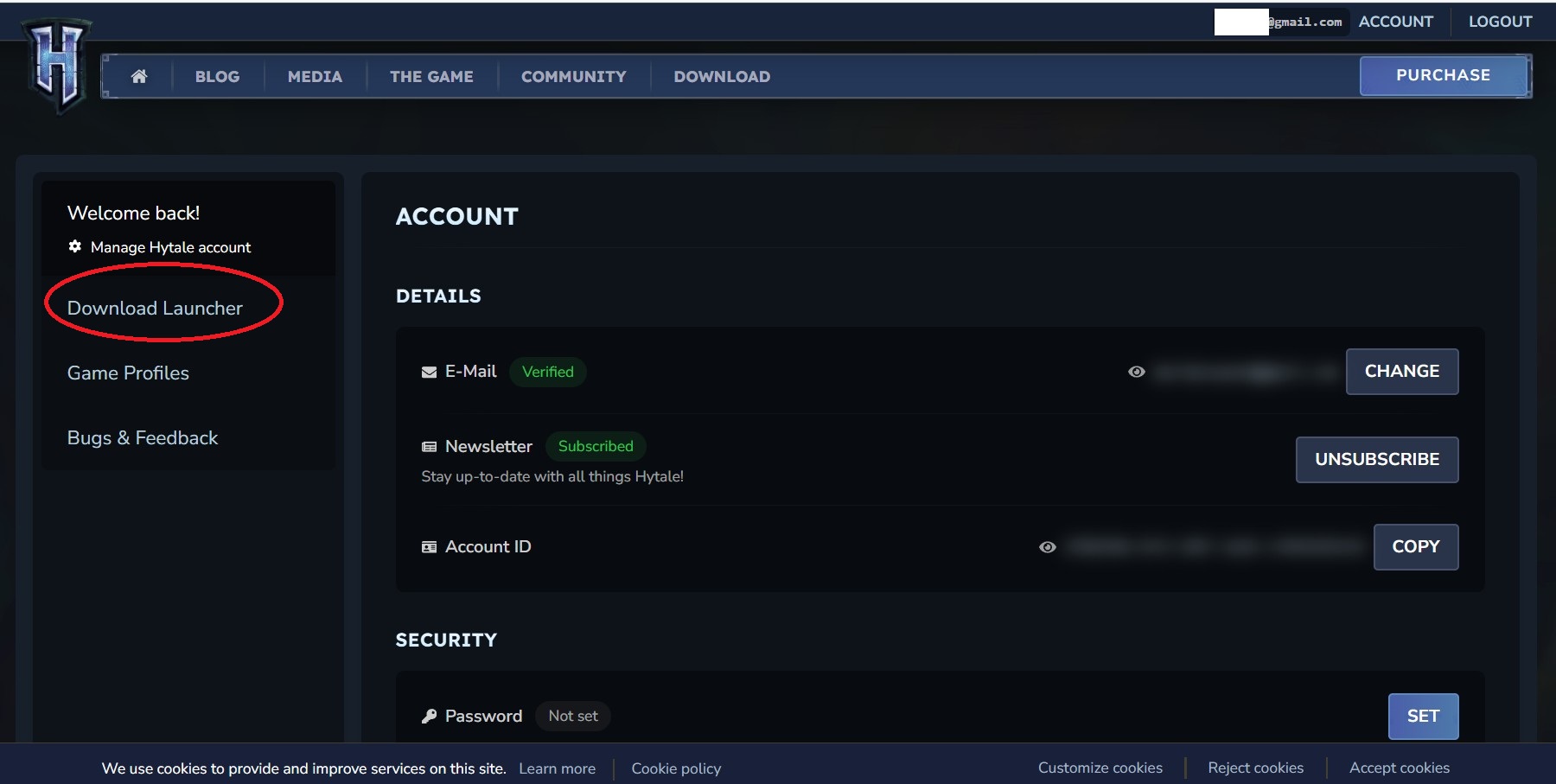
Task: Open the Download navigation item
Action: pyautogui.click(x=722, y=76)
